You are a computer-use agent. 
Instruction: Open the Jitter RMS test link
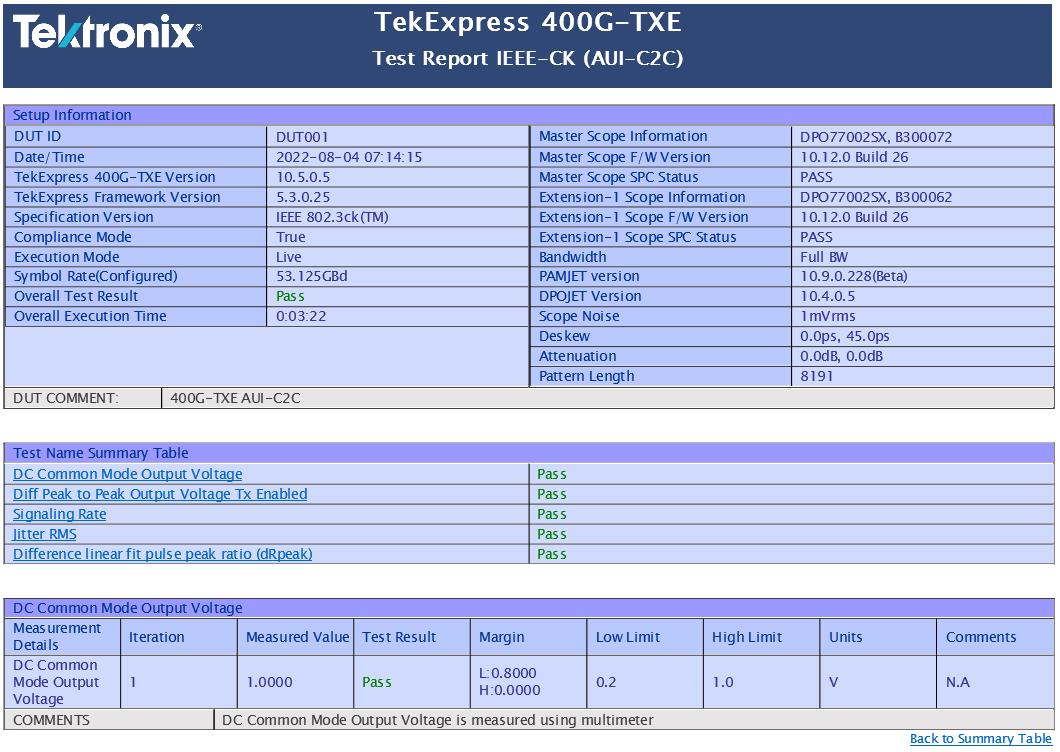(45, 534)
